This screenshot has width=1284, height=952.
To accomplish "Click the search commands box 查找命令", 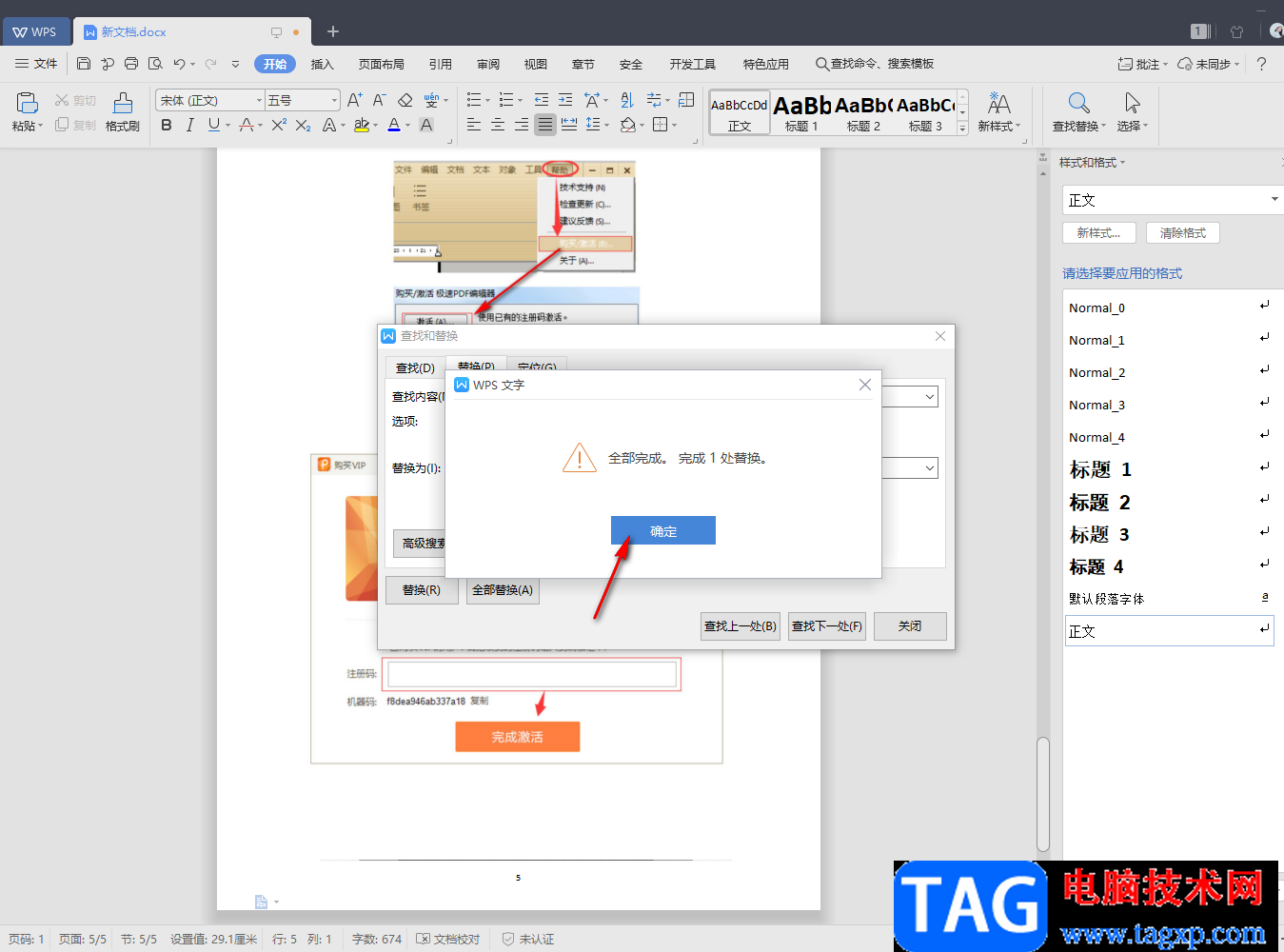I will click(875, 64).
